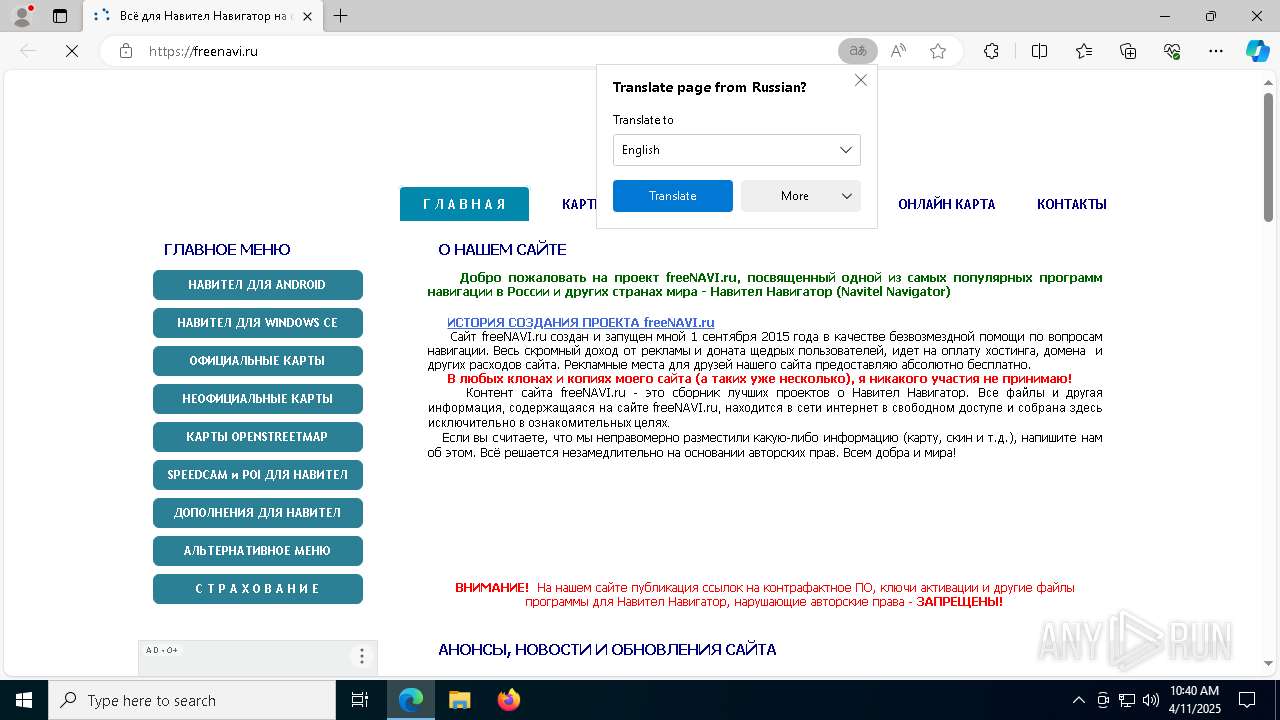Open АЛЬТЕРНАТИВНОЕ МЕНЮ button

click(x=258, y=551)
